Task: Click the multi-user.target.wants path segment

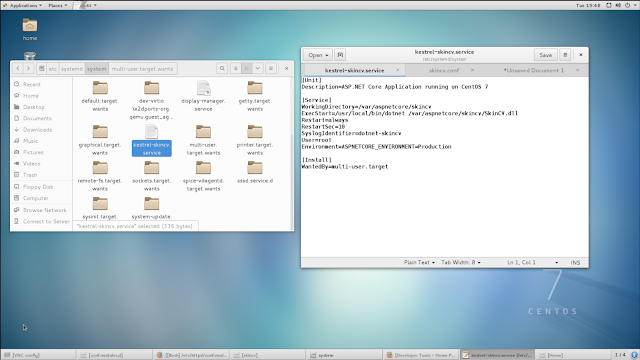Action: coord(142,69)
